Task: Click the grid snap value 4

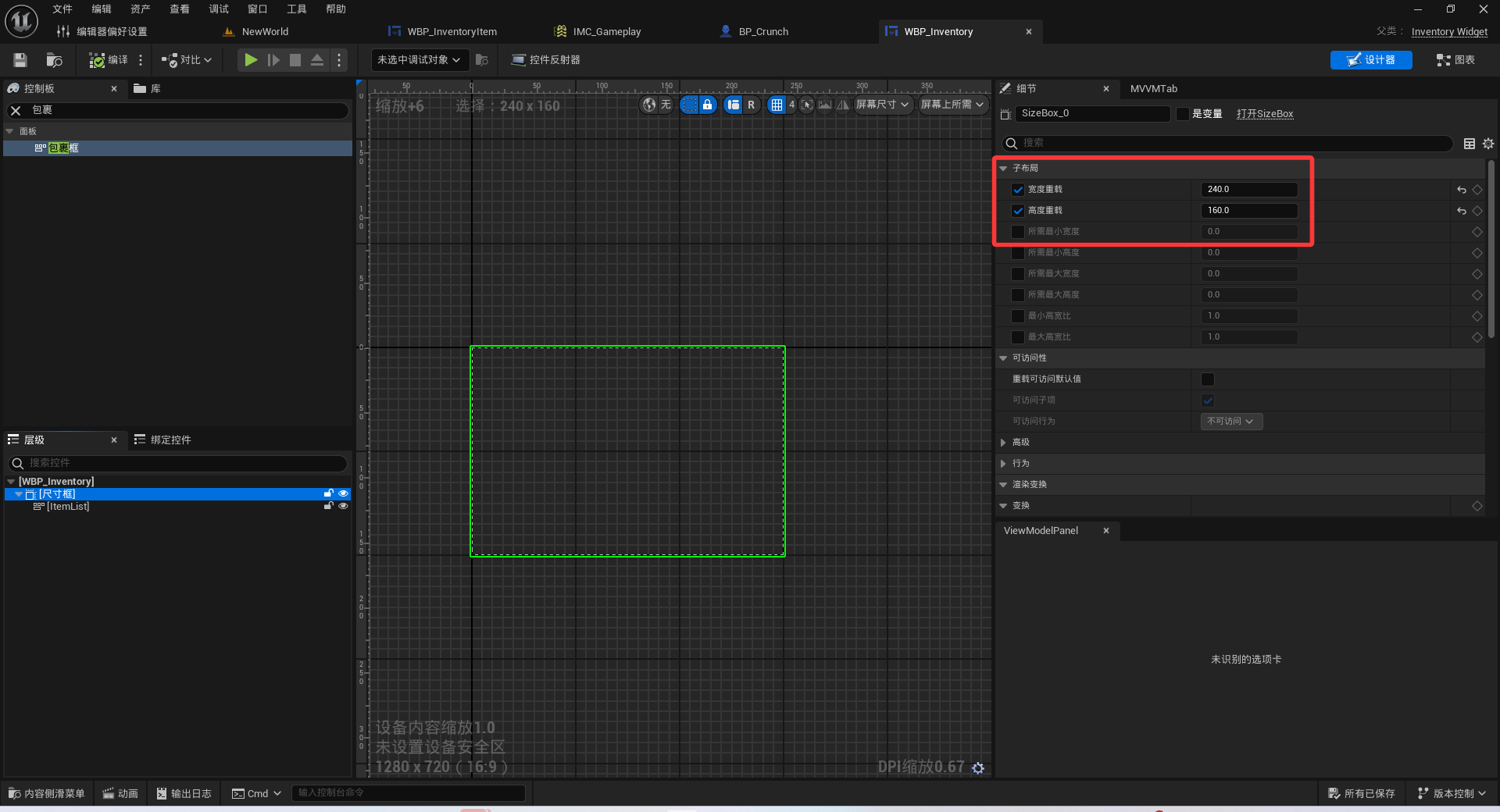Action: 791,105
